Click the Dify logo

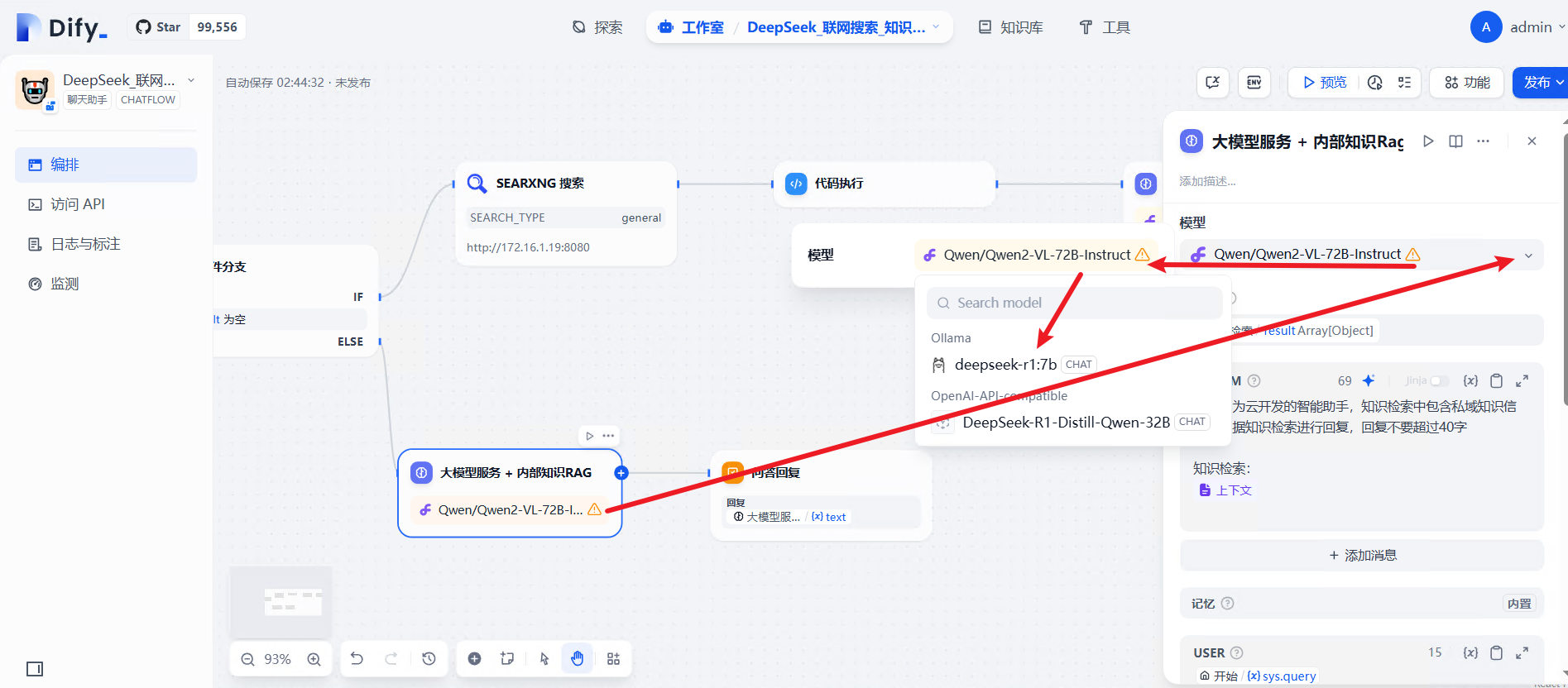[x=62, y=27]
